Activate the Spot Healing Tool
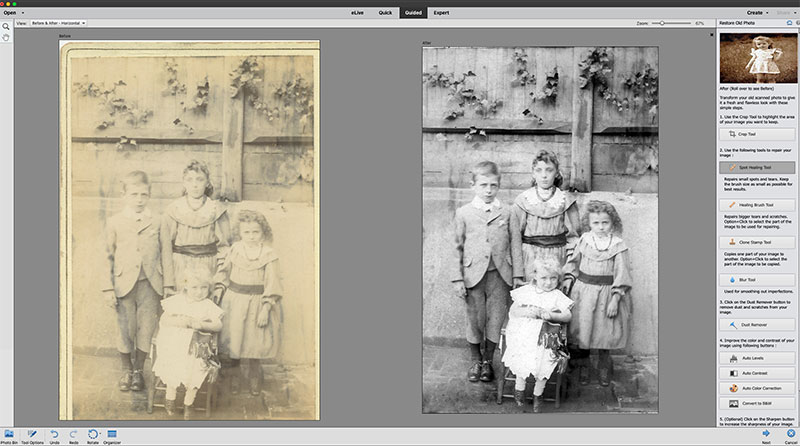 [757, 167]
